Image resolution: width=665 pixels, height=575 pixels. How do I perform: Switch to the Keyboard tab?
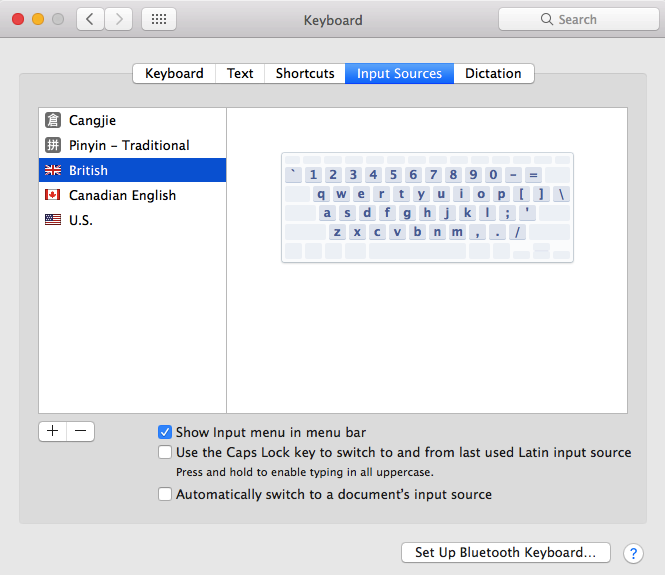(174, 73)
